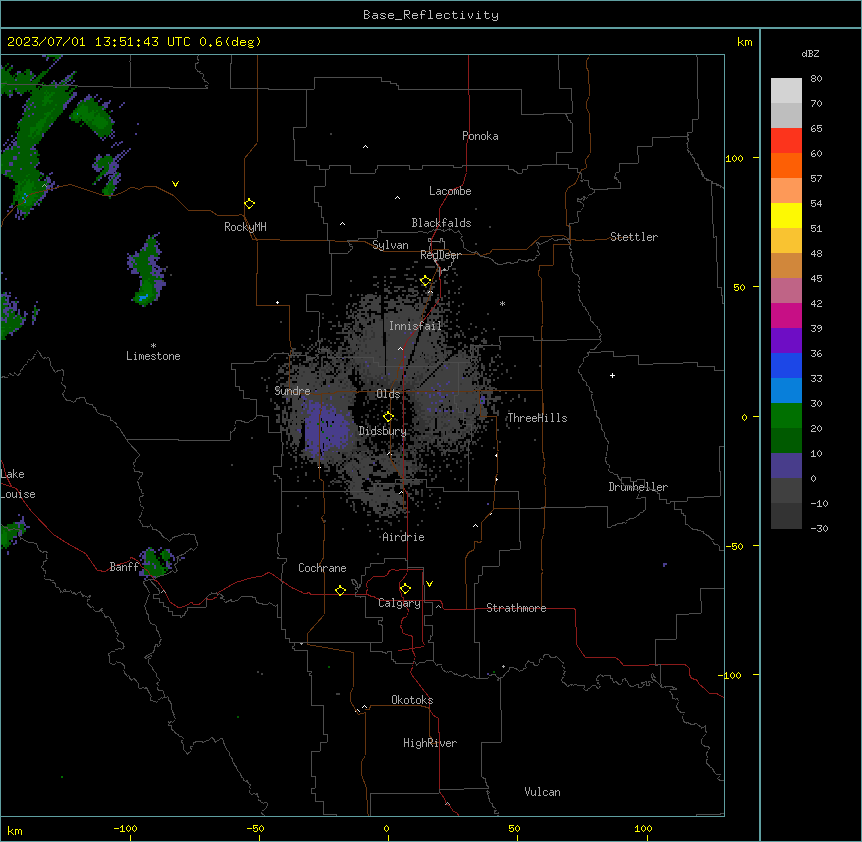Select the blue 33-36 dBZ color swatch
Image resolution: width=862 pixels, height=842 pixels.
click(786, 365)
